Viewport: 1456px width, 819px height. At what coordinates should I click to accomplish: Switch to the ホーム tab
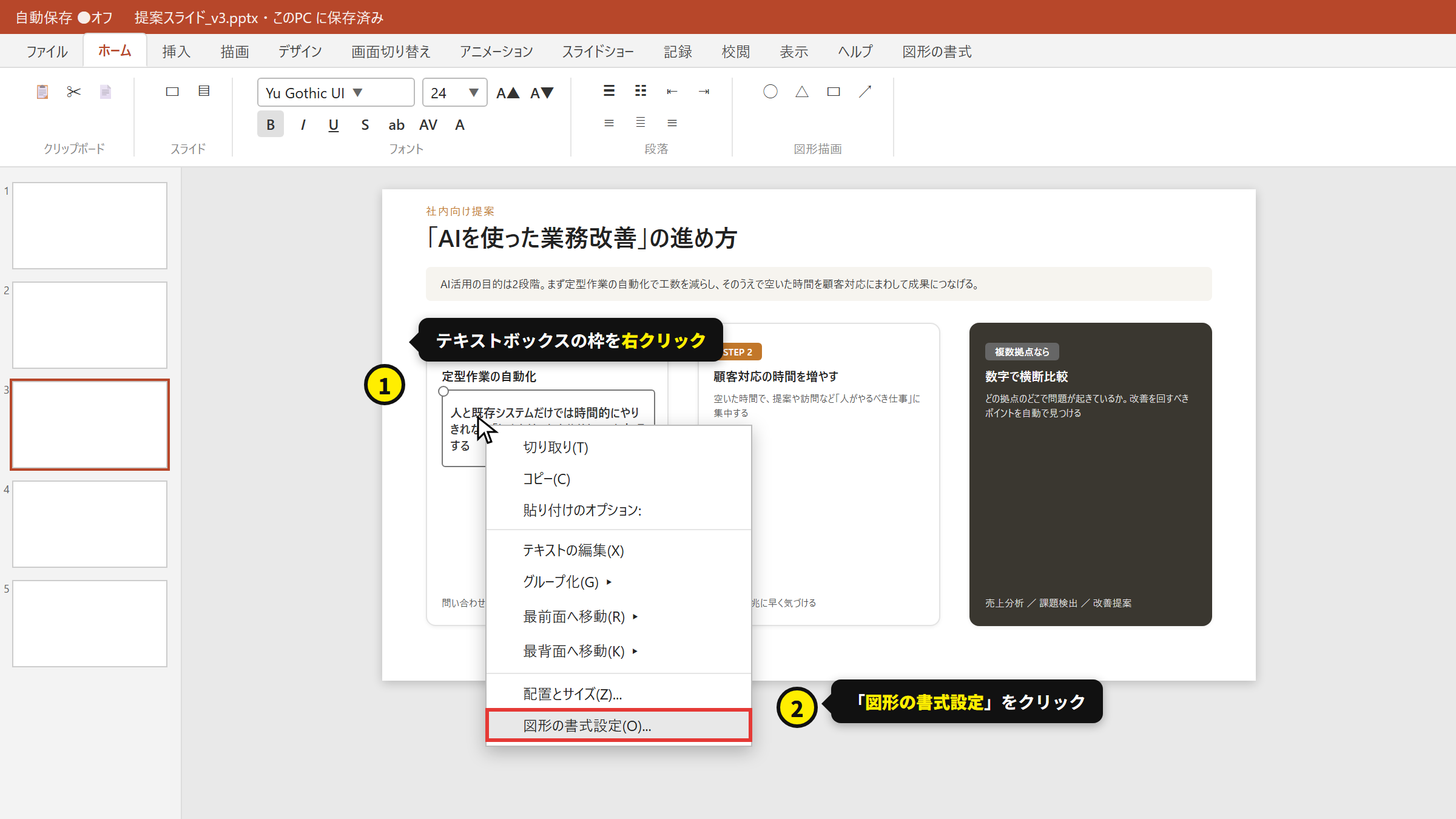tap(115, 50)
